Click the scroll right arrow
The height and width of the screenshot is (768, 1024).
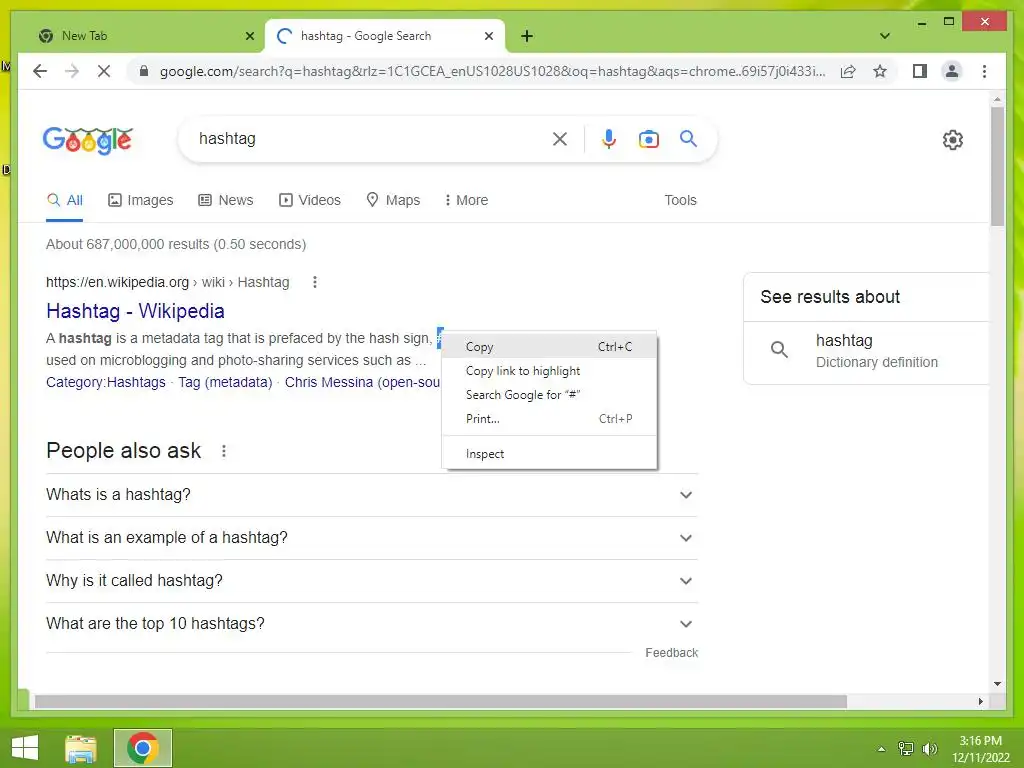[980, 701]
